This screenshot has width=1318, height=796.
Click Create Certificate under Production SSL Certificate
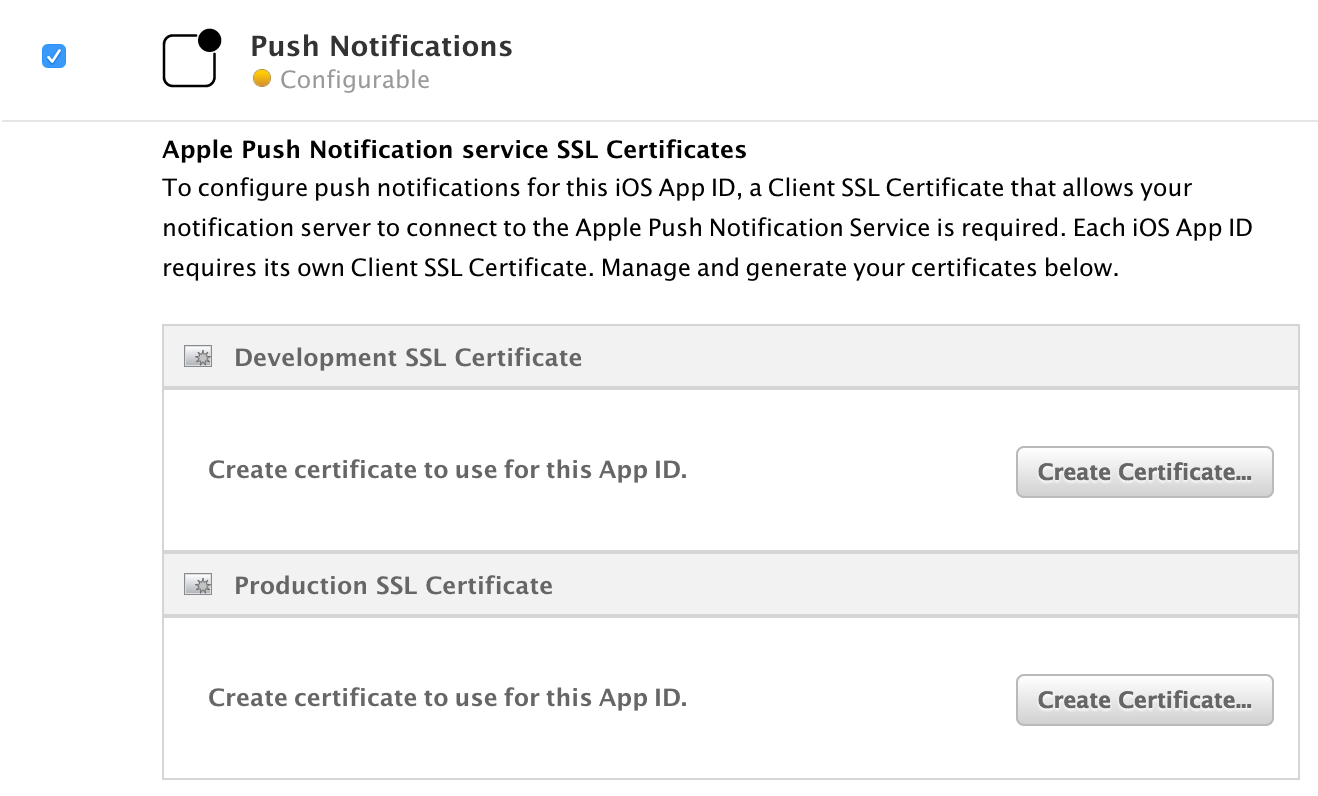click(1144, 699)
